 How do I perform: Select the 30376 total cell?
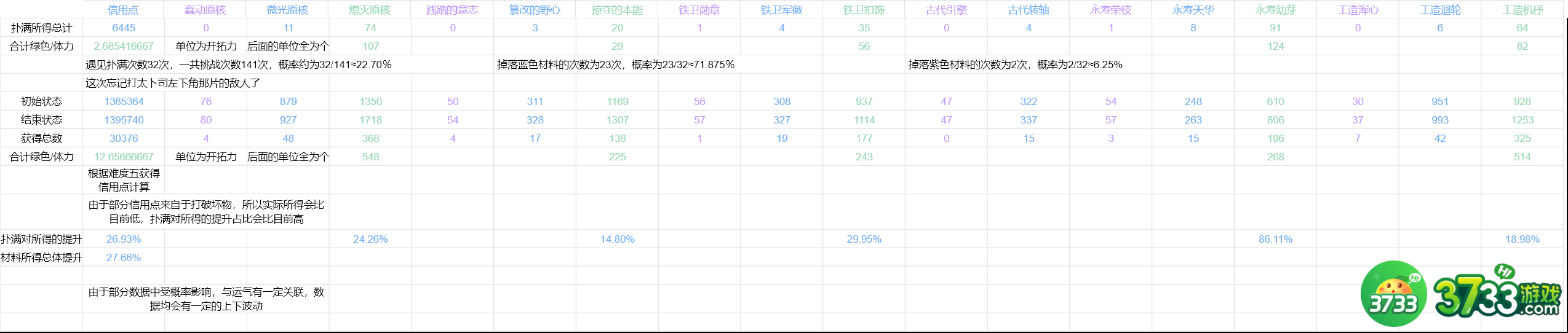pos(124,138)
